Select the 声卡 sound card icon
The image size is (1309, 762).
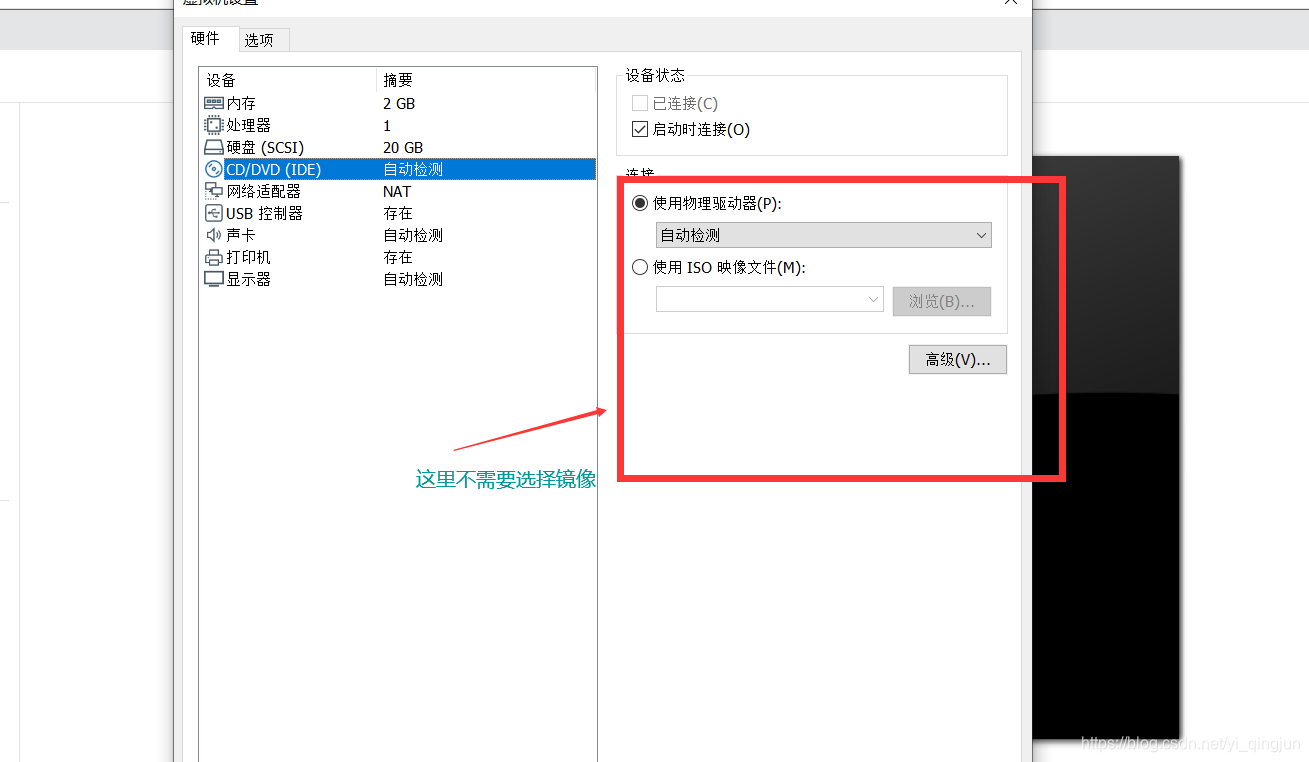(215, 235)
